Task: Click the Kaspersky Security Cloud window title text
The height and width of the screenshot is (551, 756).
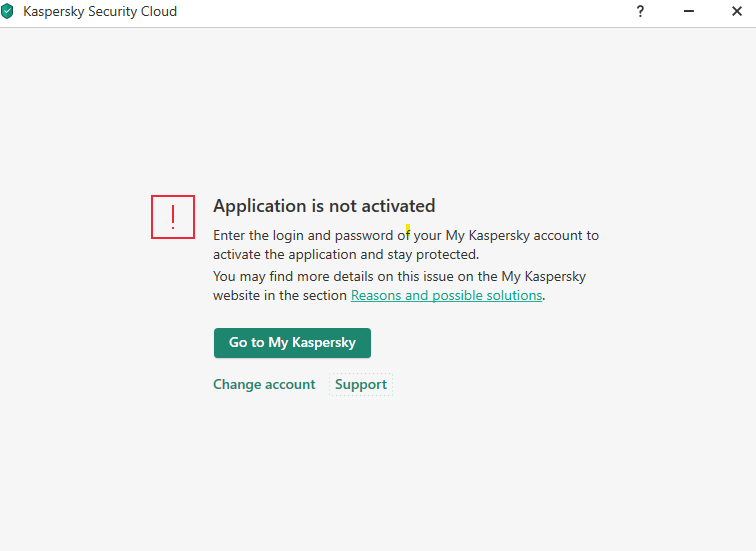Action: point(99,12)
